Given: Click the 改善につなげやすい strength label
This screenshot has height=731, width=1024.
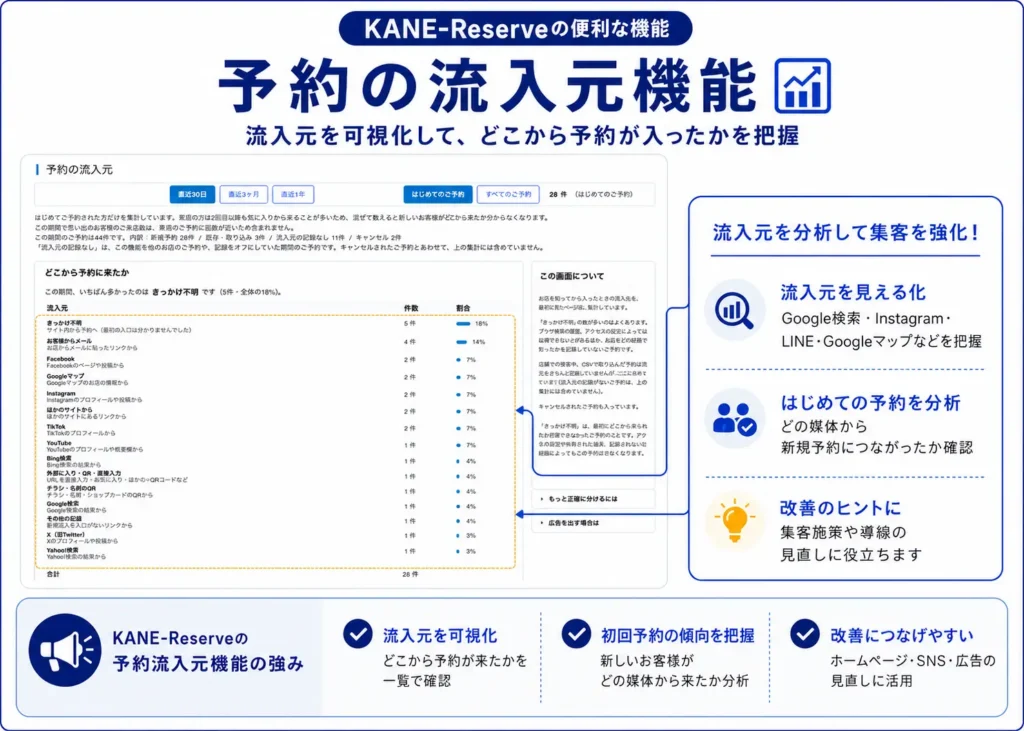Looking at the screenshot, I should pyautogui.click(x=902, y=636).
